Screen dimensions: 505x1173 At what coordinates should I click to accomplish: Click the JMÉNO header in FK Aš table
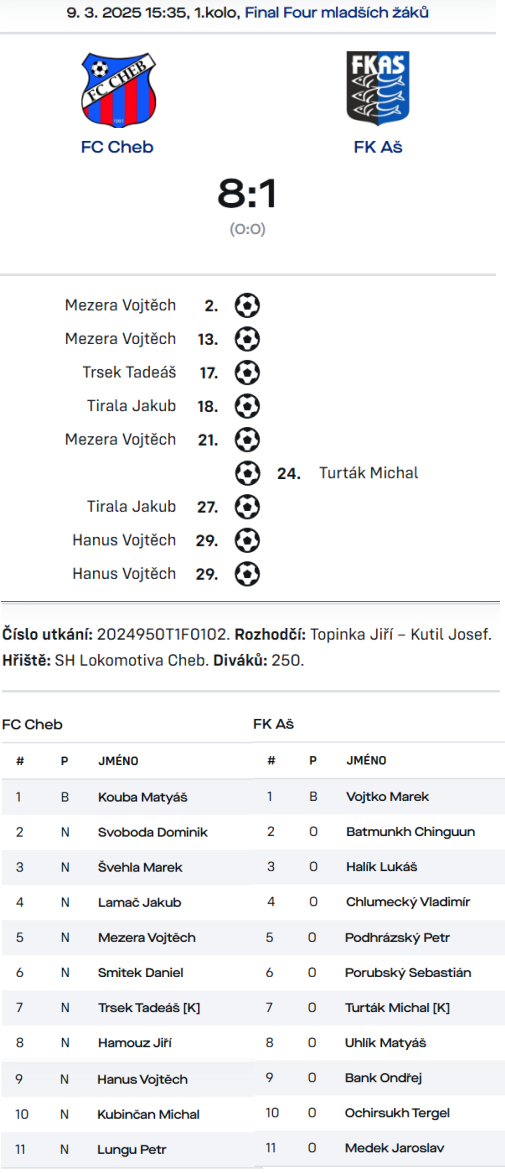[x=366, y=761]
